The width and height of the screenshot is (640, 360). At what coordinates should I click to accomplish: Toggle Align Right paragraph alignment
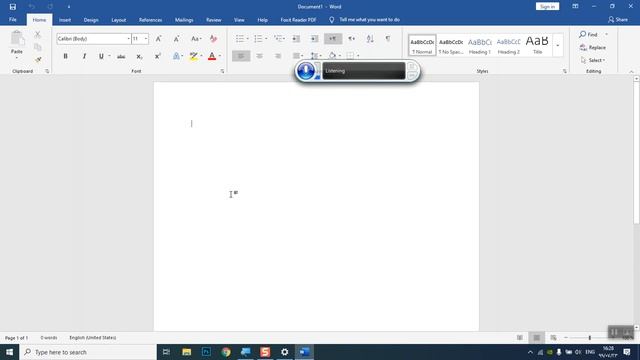(278, 56)
